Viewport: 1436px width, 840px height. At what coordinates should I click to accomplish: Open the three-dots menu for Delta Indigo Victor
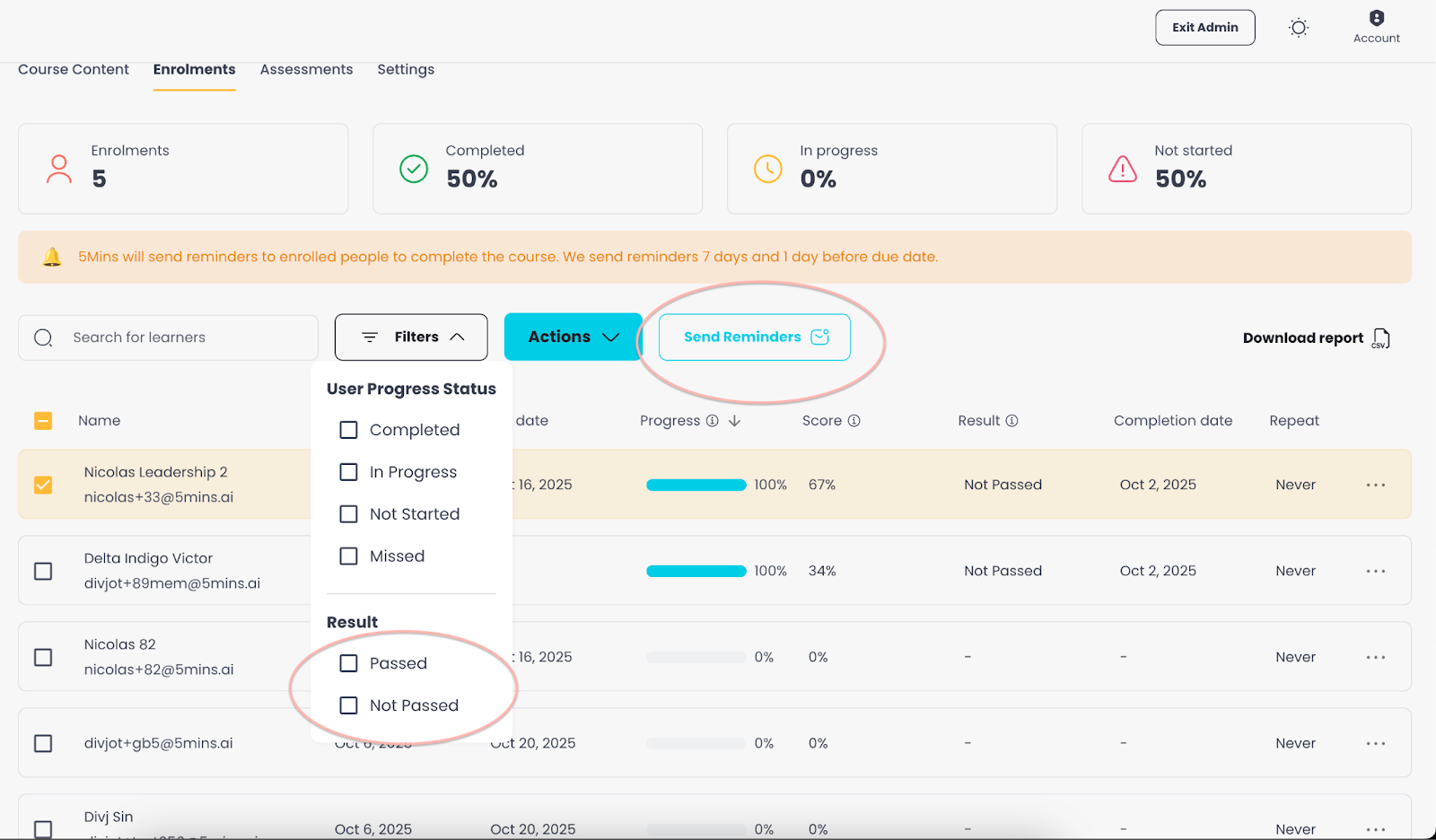pos(1376,571)
